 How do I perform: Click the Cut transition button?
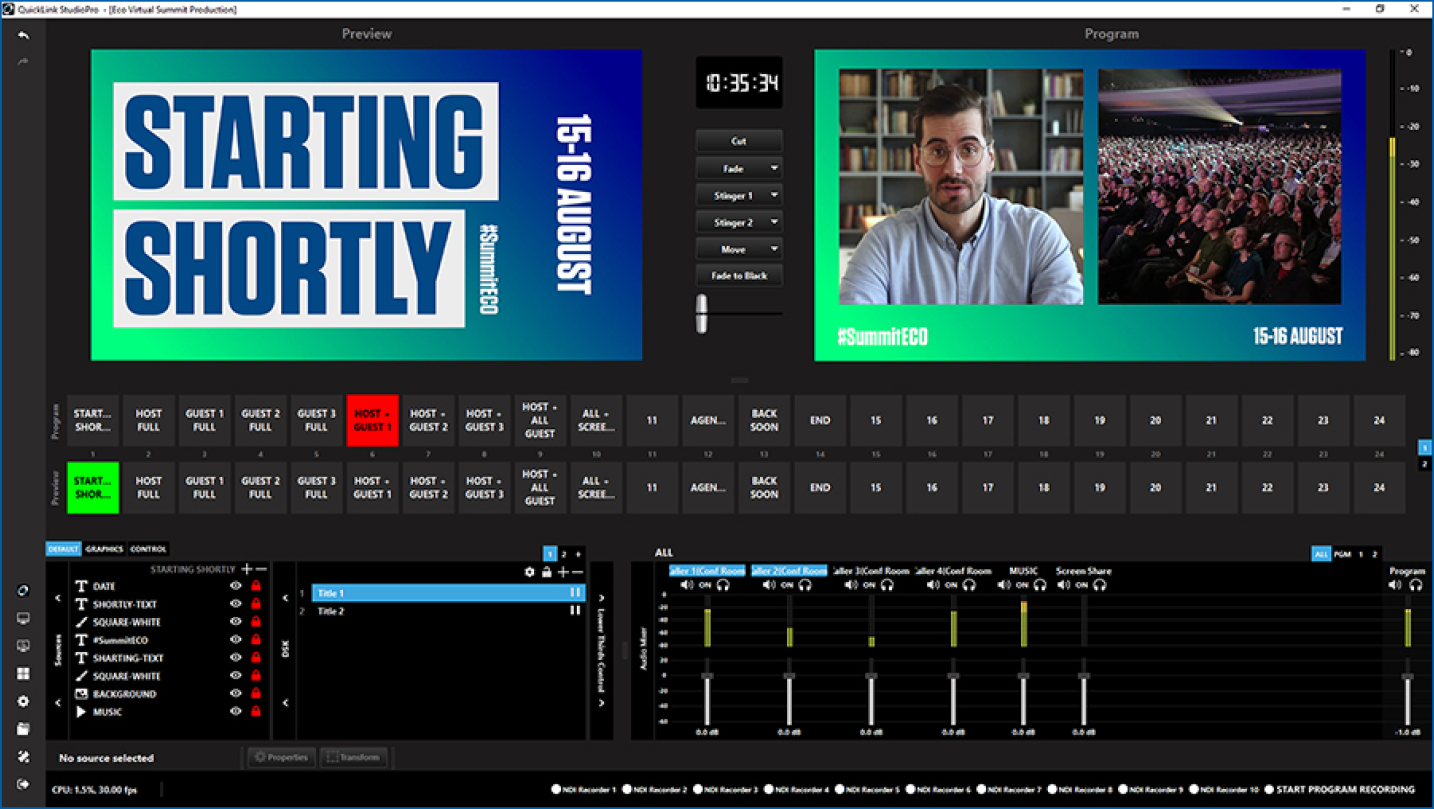738,141
